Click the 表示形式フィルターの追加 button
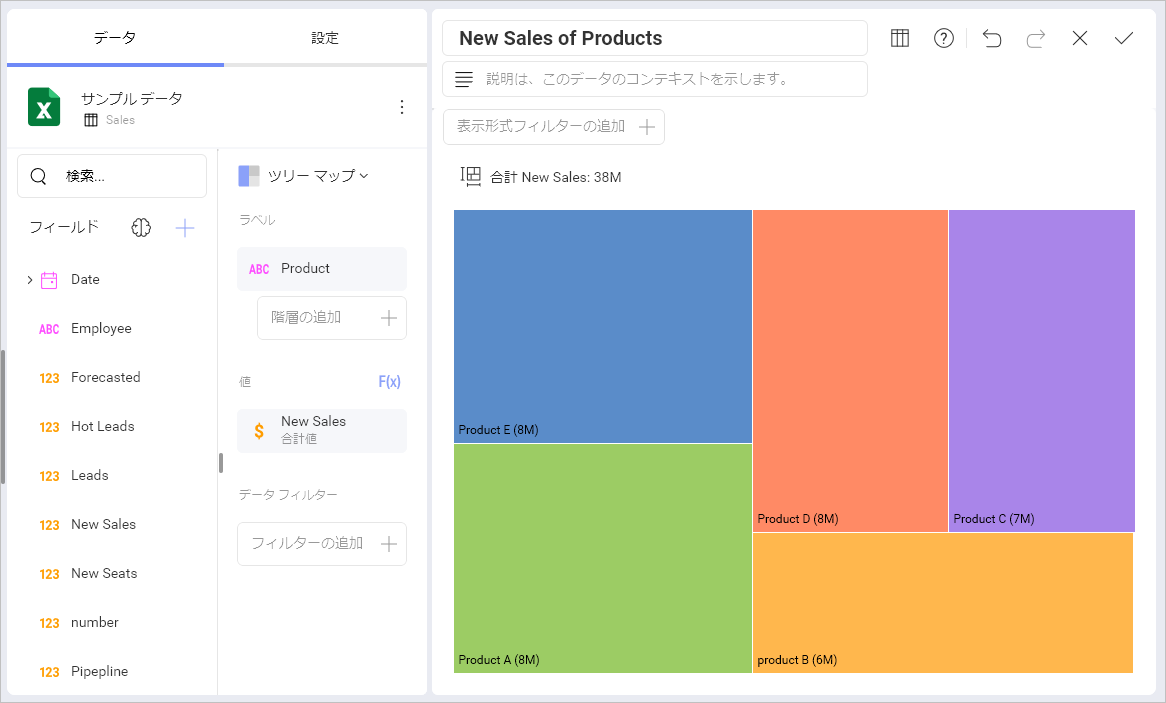This screenshot has height=703, width=1166. pos(553,127)
